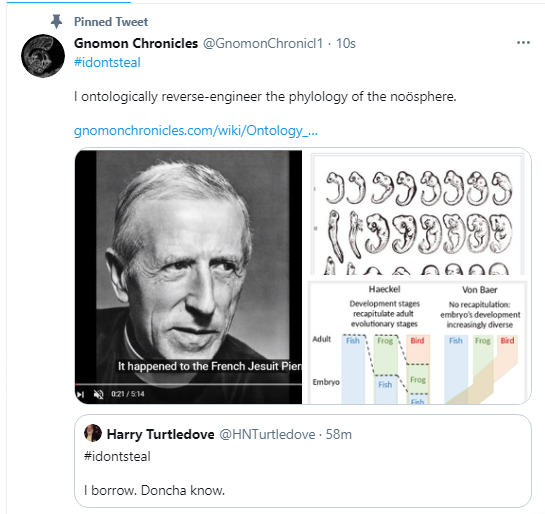Viewport: 545px width, 514px height.
Task: Click the Pinned Tweet label
Action: [x=111, y=22]
